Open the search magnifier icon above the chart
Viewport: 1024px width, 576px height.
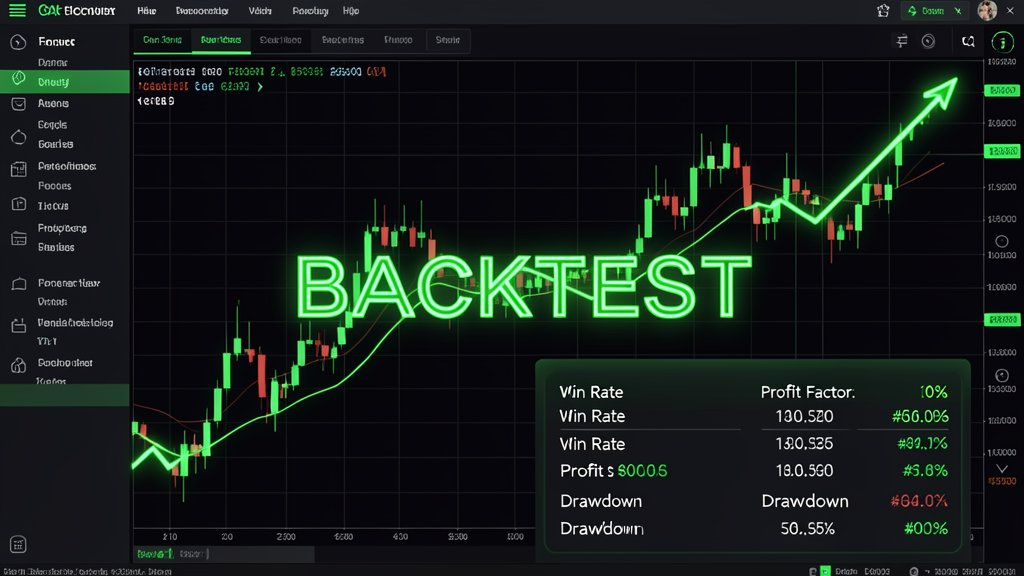coord(968,42)
